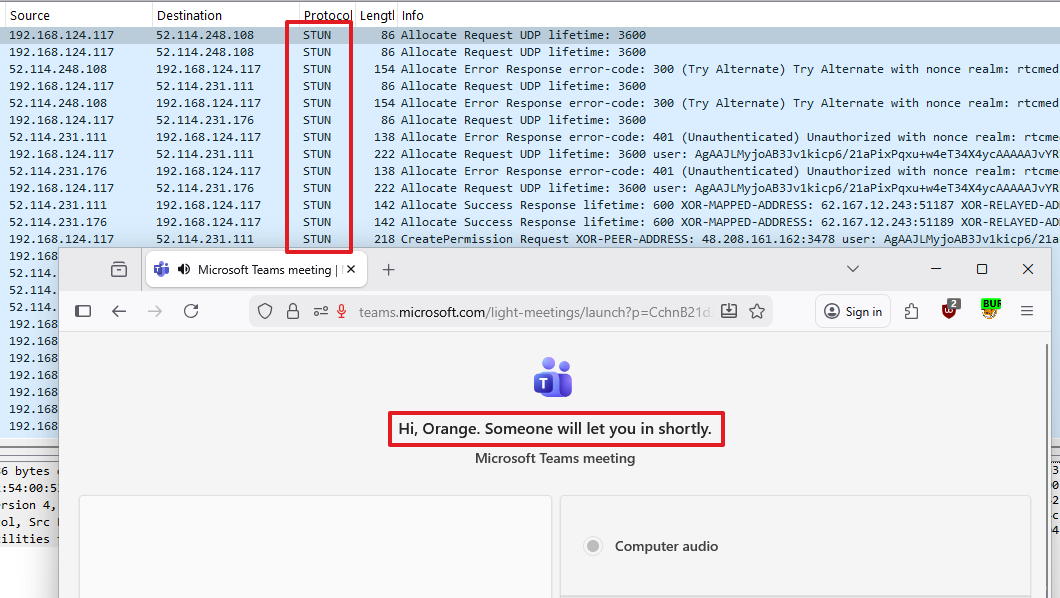Expand the list all tabs chevron
The height and width of the screenshot is (598, 1060).
click(852, 269)
